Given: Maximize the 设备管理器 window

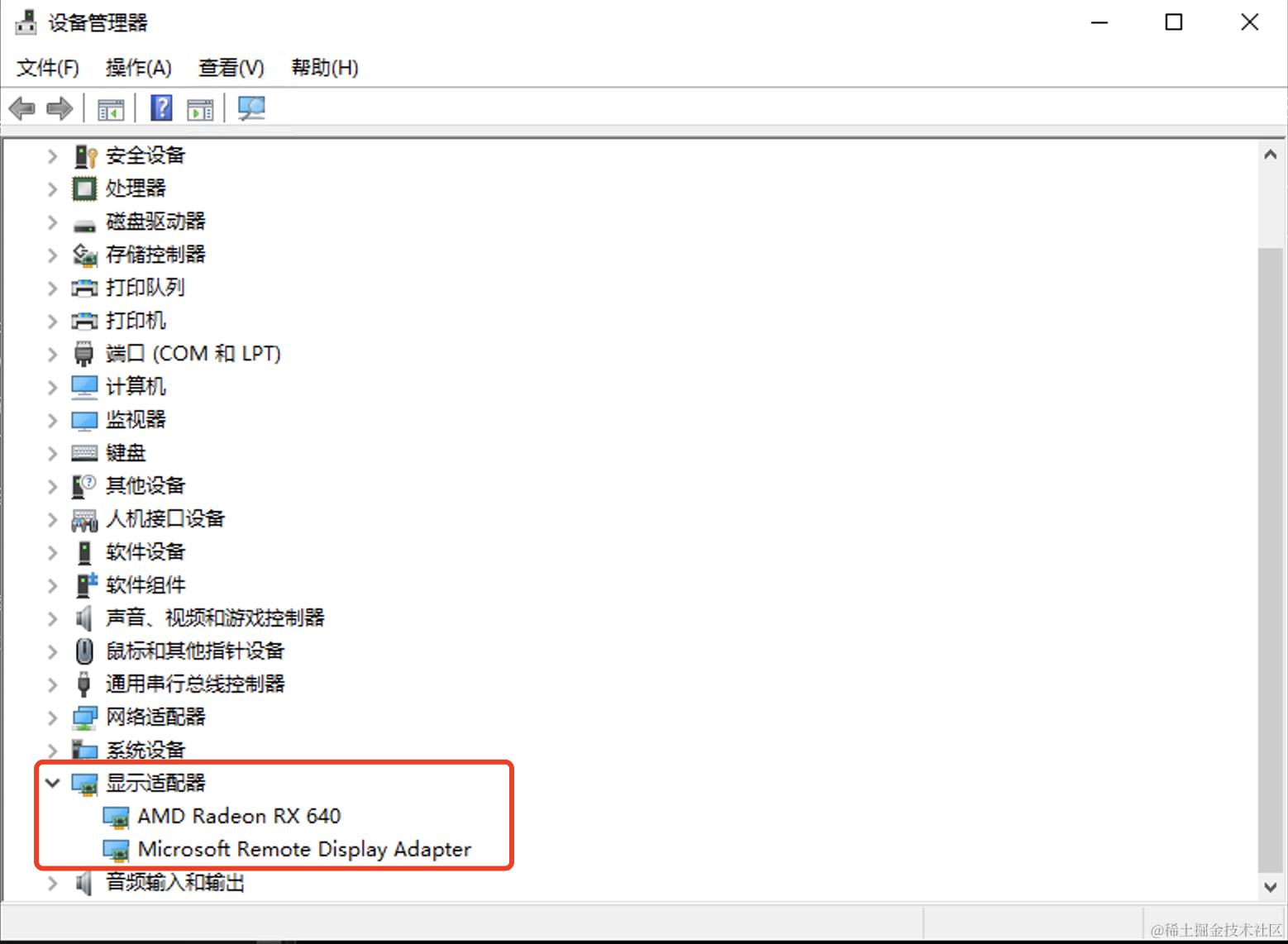Looking at the screenshot, I should [1174, 22].
